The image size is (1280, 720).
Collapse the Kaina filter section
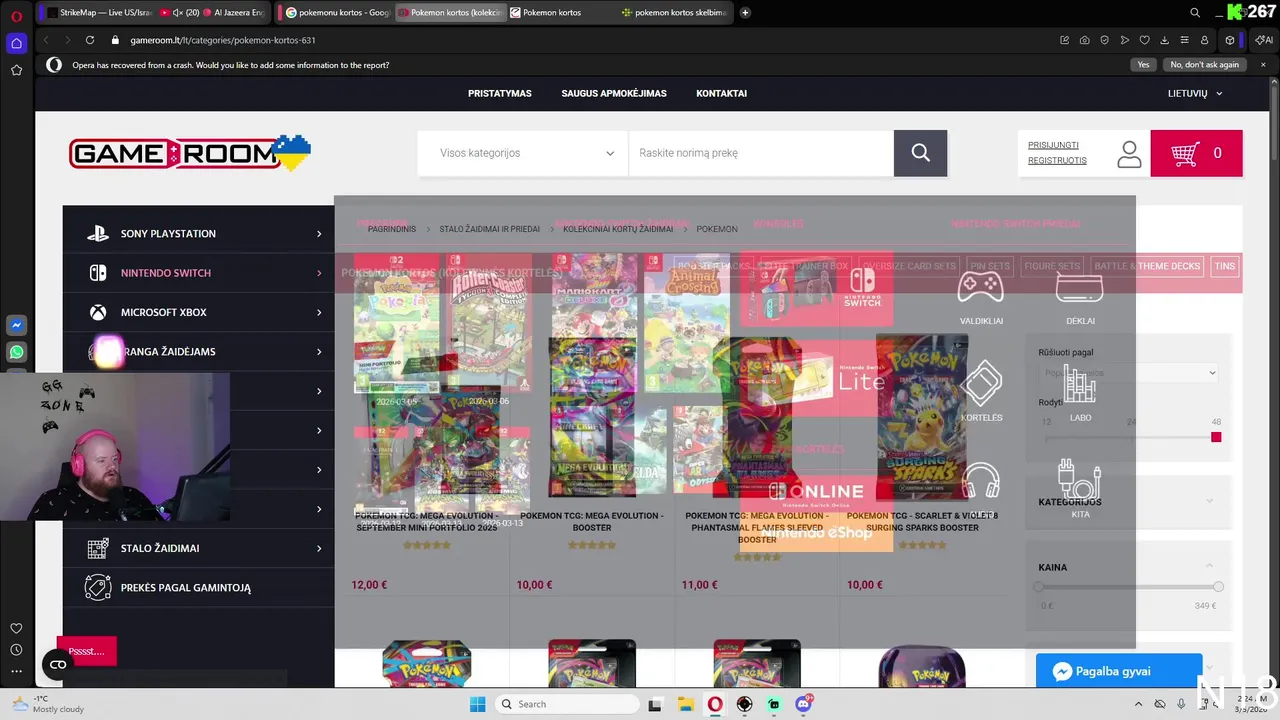1209,566
